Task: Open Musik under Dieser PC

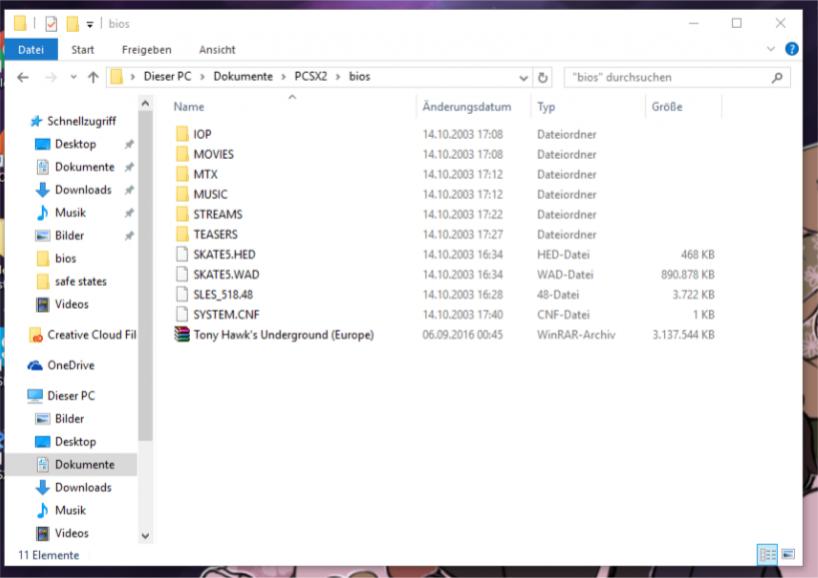Action: coord(70,510)
